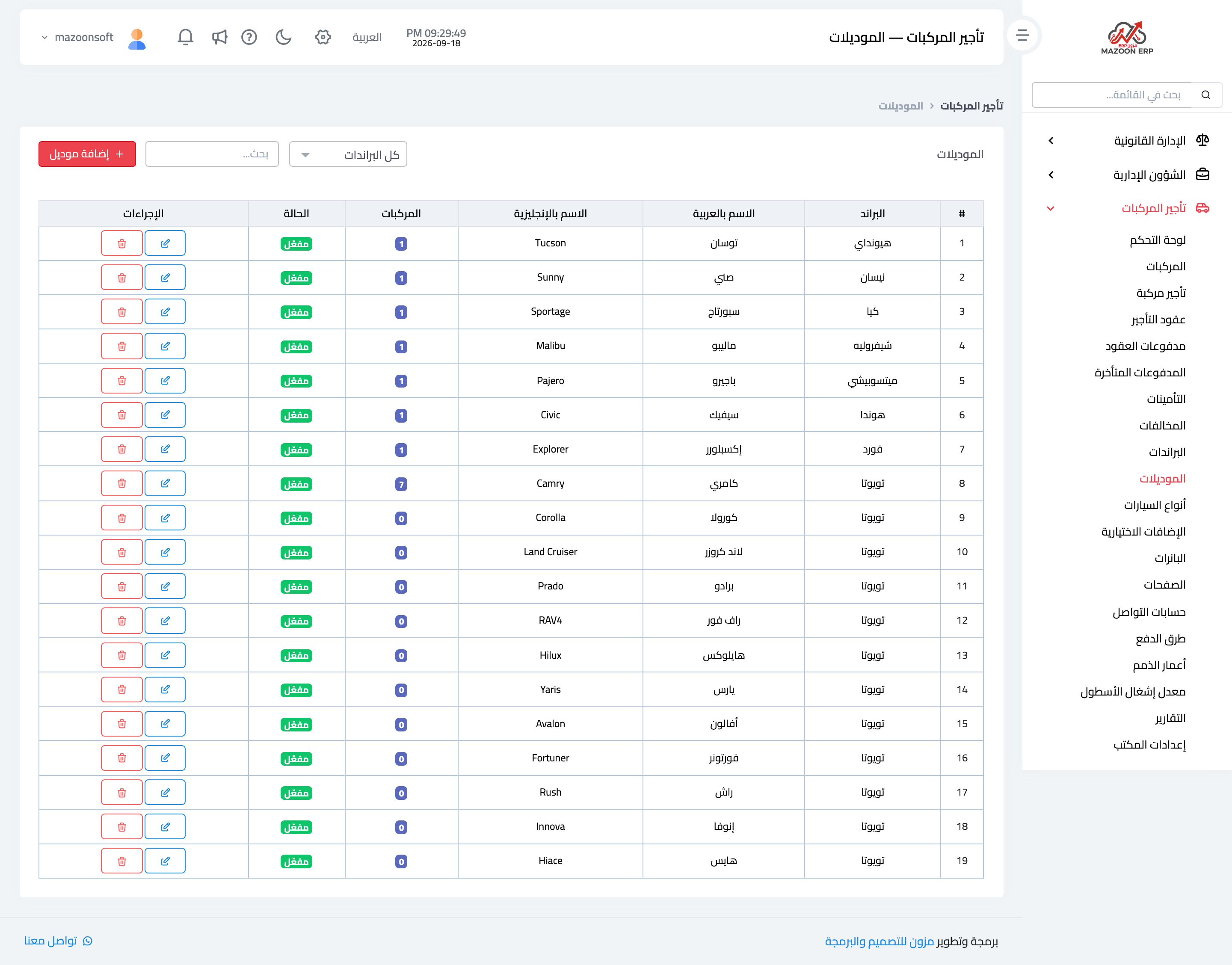Open طرق الدفع in the sidebar
This screenshot has height=965, width=1232.
click(x=1160, y=639)
